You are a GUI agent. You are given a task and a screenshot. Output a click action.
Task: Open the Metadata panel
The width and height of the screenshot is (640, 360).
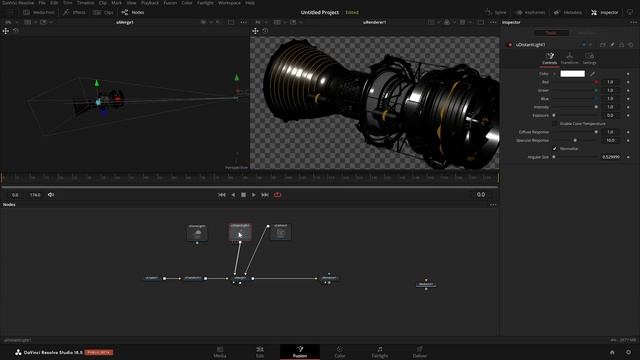[568, 12]
